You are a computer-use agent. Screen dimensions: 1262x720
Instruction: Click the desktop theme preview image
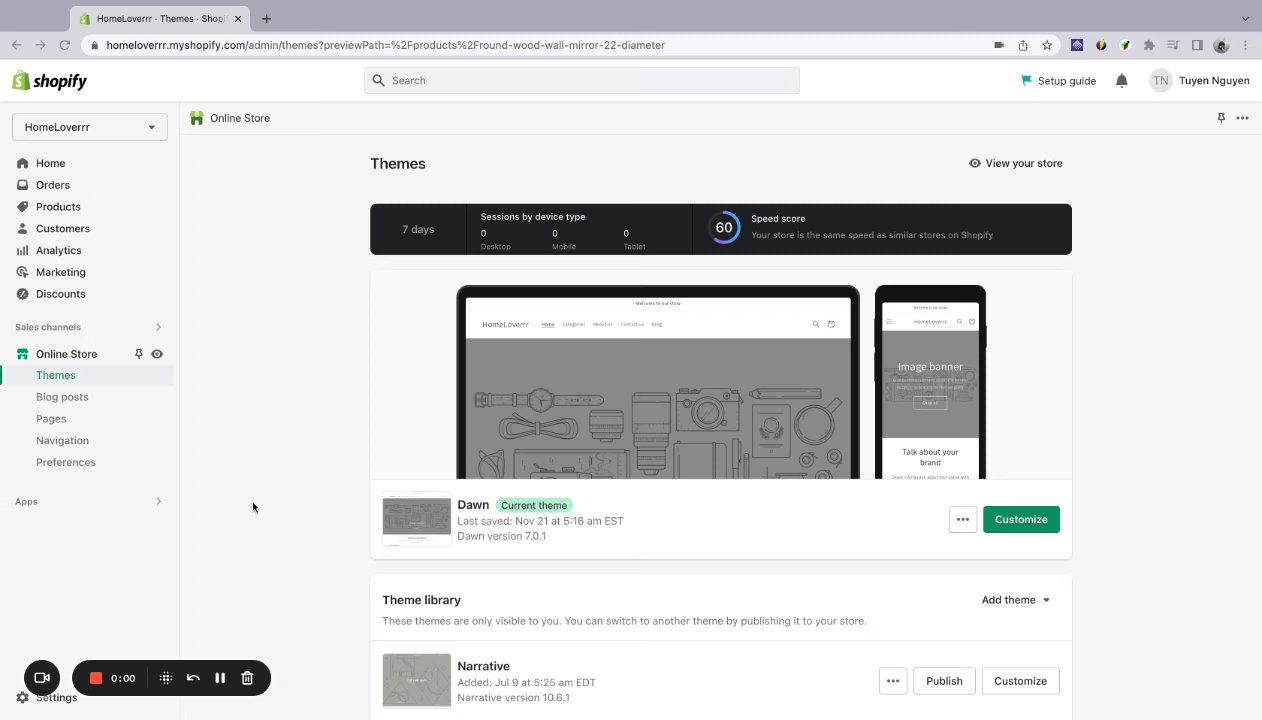coord(658,383)
